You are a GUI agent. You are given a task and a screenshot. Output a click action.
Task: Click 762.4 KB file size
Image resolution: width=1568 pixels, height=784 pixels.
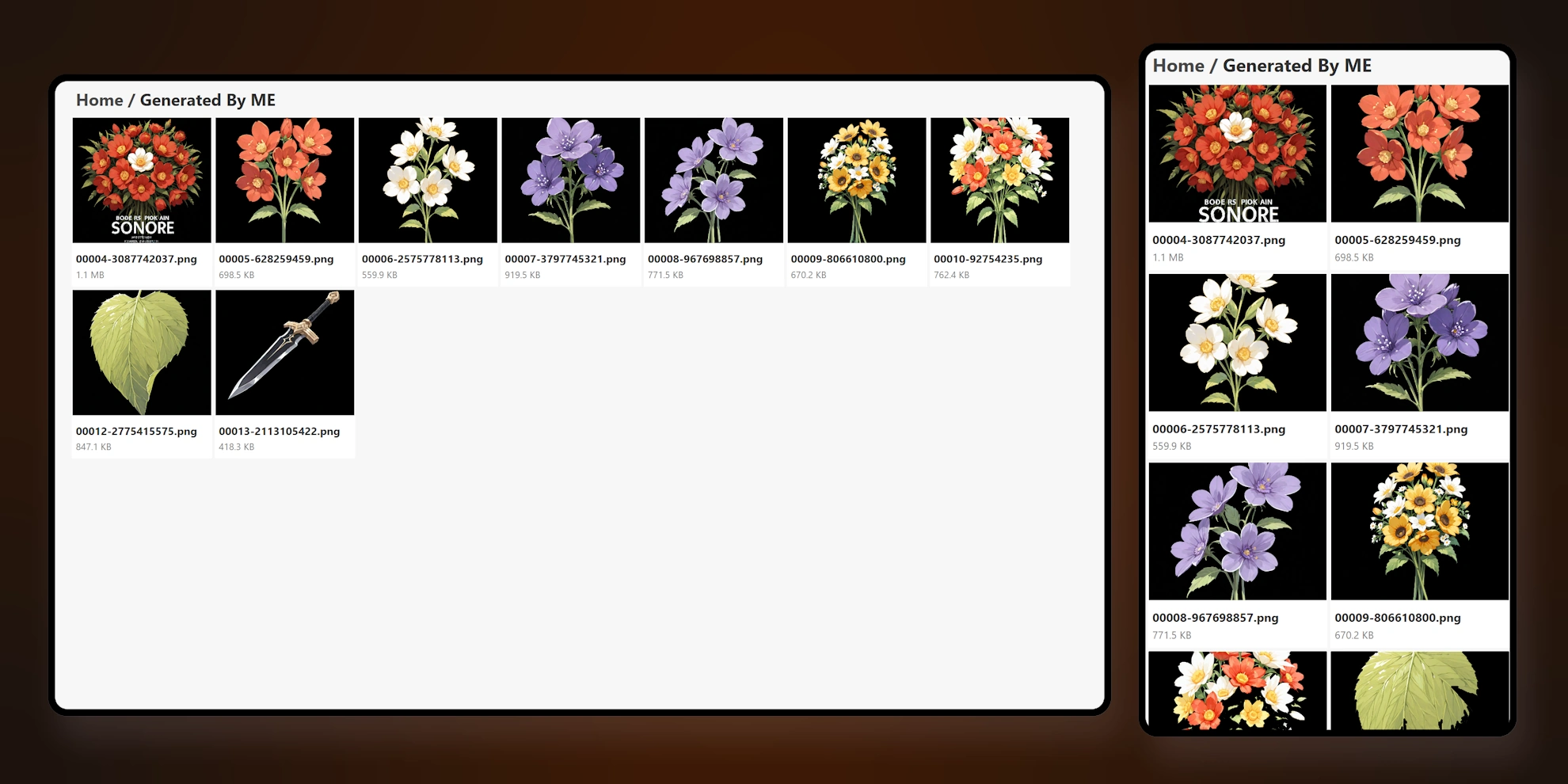[x=951, y=275]
